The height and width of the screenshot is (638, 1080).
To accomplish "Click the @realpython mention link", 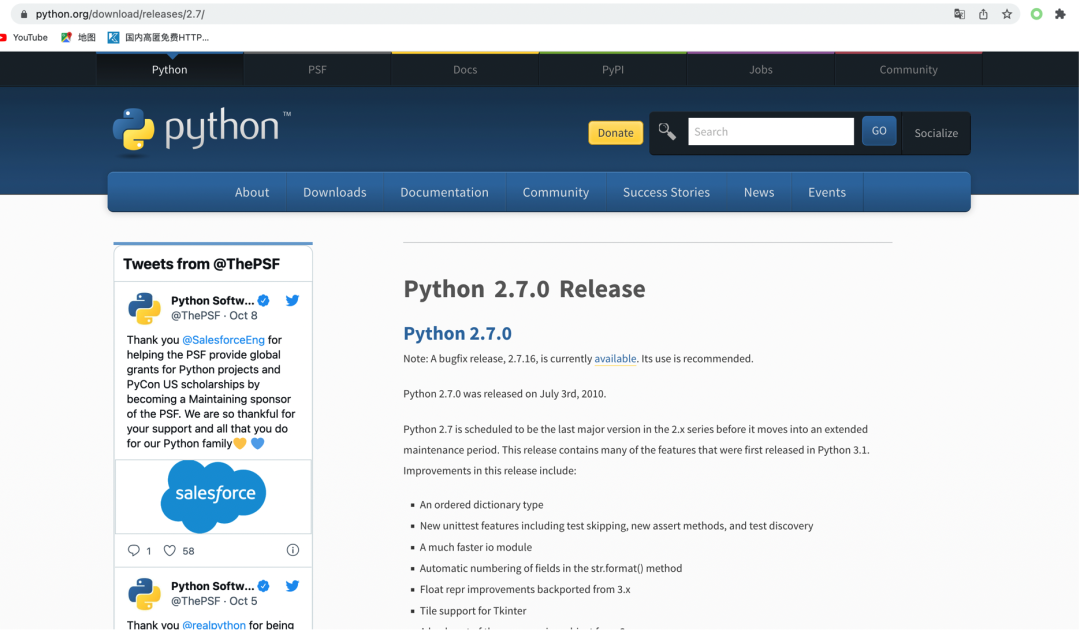I will (214, 625).
